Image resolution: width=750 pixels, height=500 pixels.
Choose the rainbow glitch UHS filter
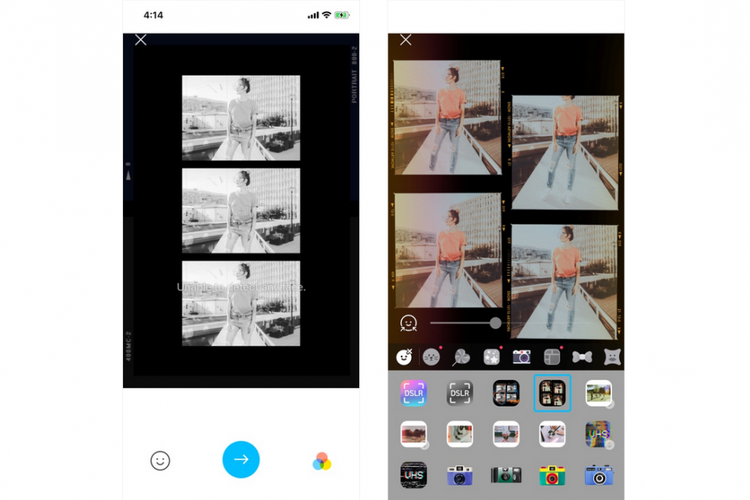point(599,434)
